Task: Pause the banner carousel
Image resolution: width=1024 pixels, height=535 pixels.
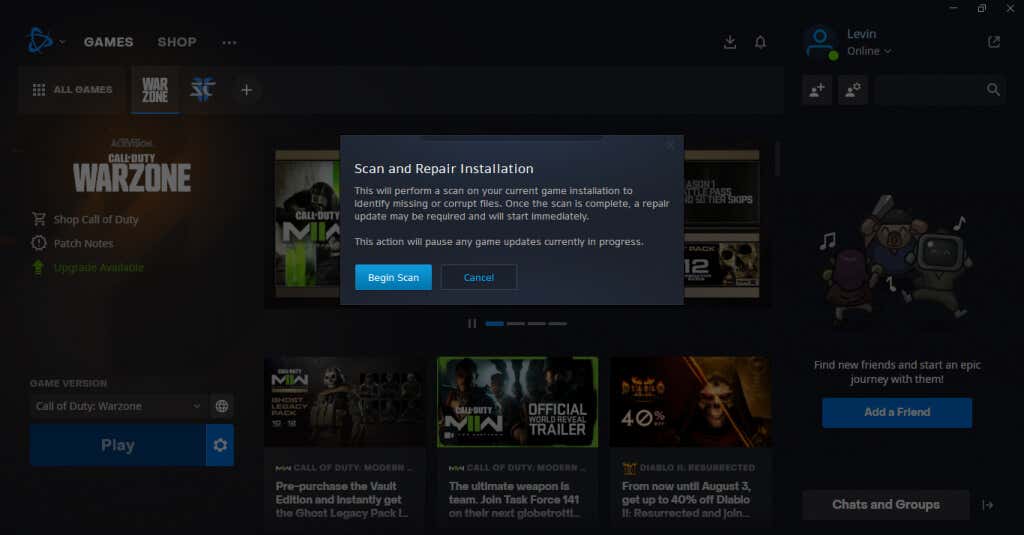Action: click(472, 323)
